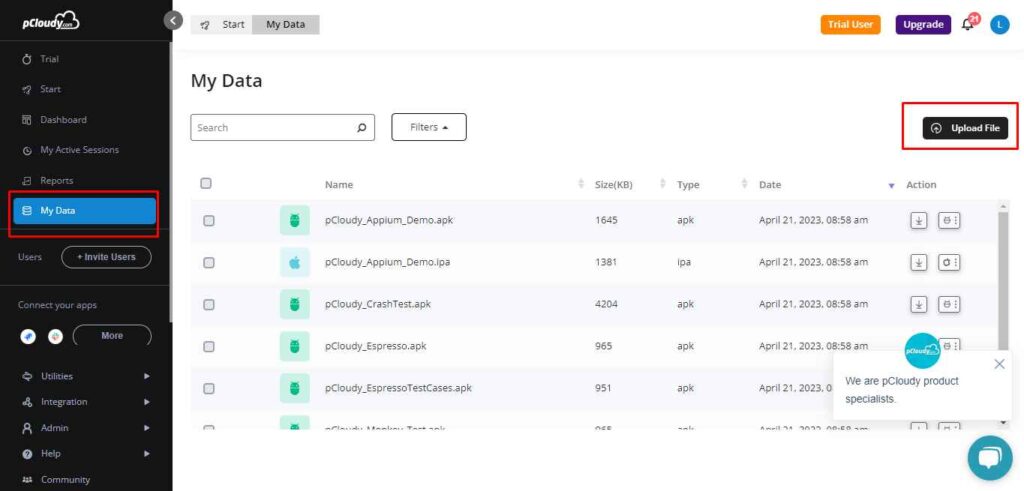1024x491 pixels.
Task: Open the notifications bell
Action: 968,25
